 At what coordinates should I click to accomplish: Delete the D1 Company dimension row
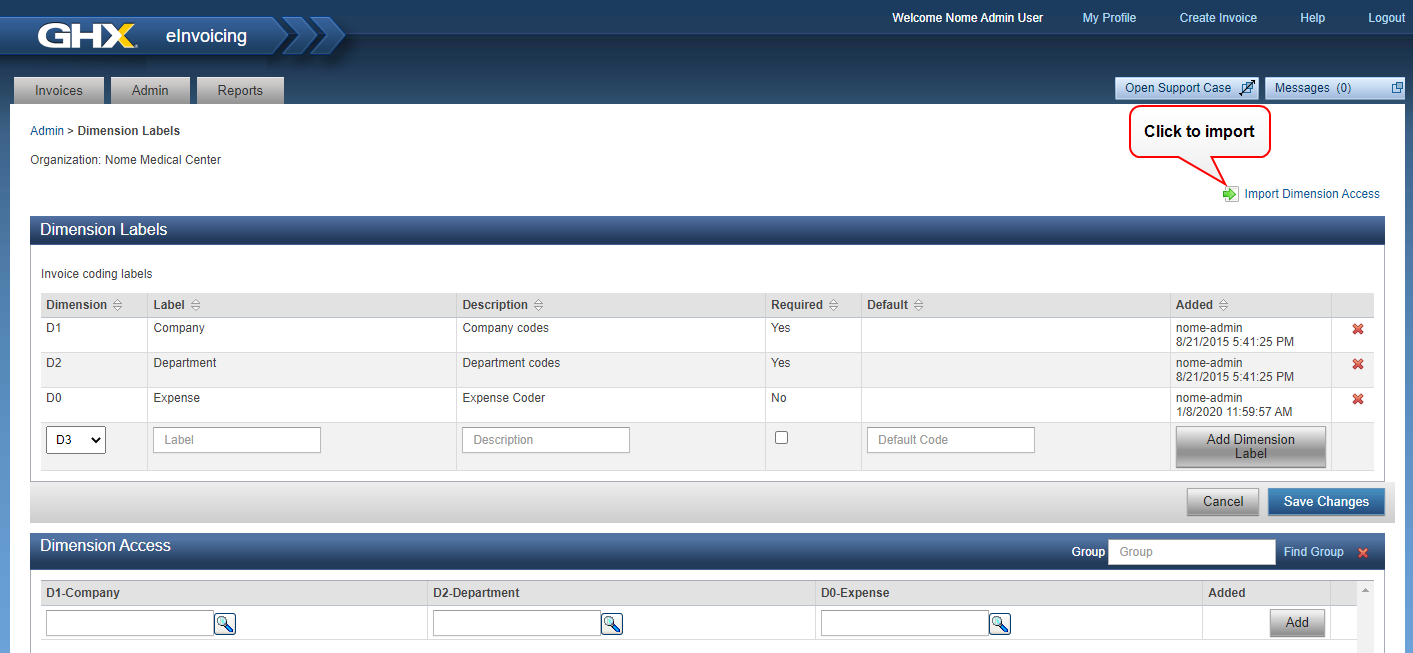coord(1357,330)
